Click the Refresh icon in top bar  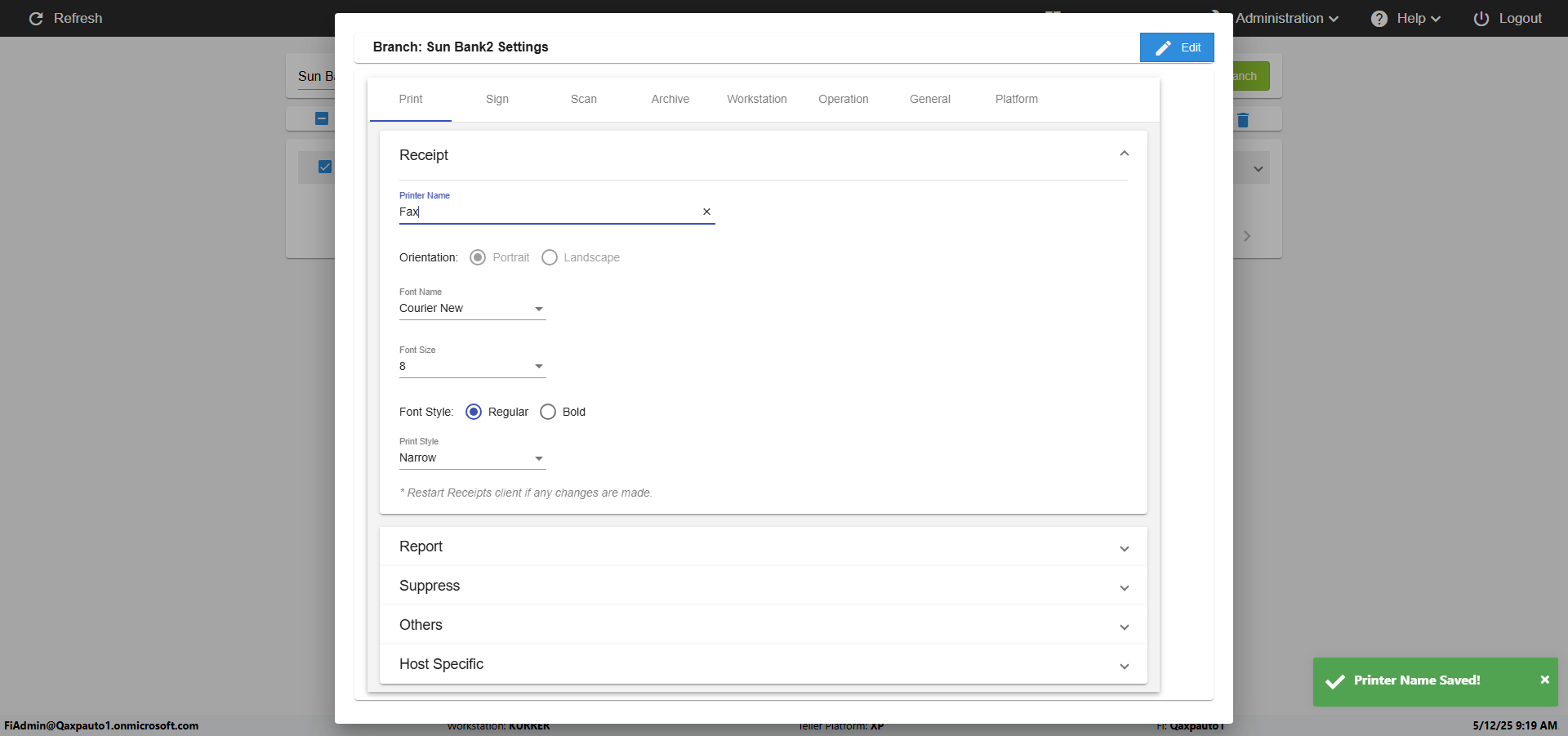pyautogui.click(x=36, y=19)
